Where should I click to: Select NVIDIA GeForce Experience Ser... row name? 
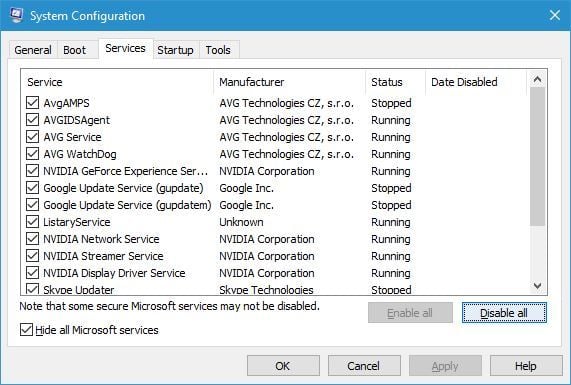click(126, 171)
